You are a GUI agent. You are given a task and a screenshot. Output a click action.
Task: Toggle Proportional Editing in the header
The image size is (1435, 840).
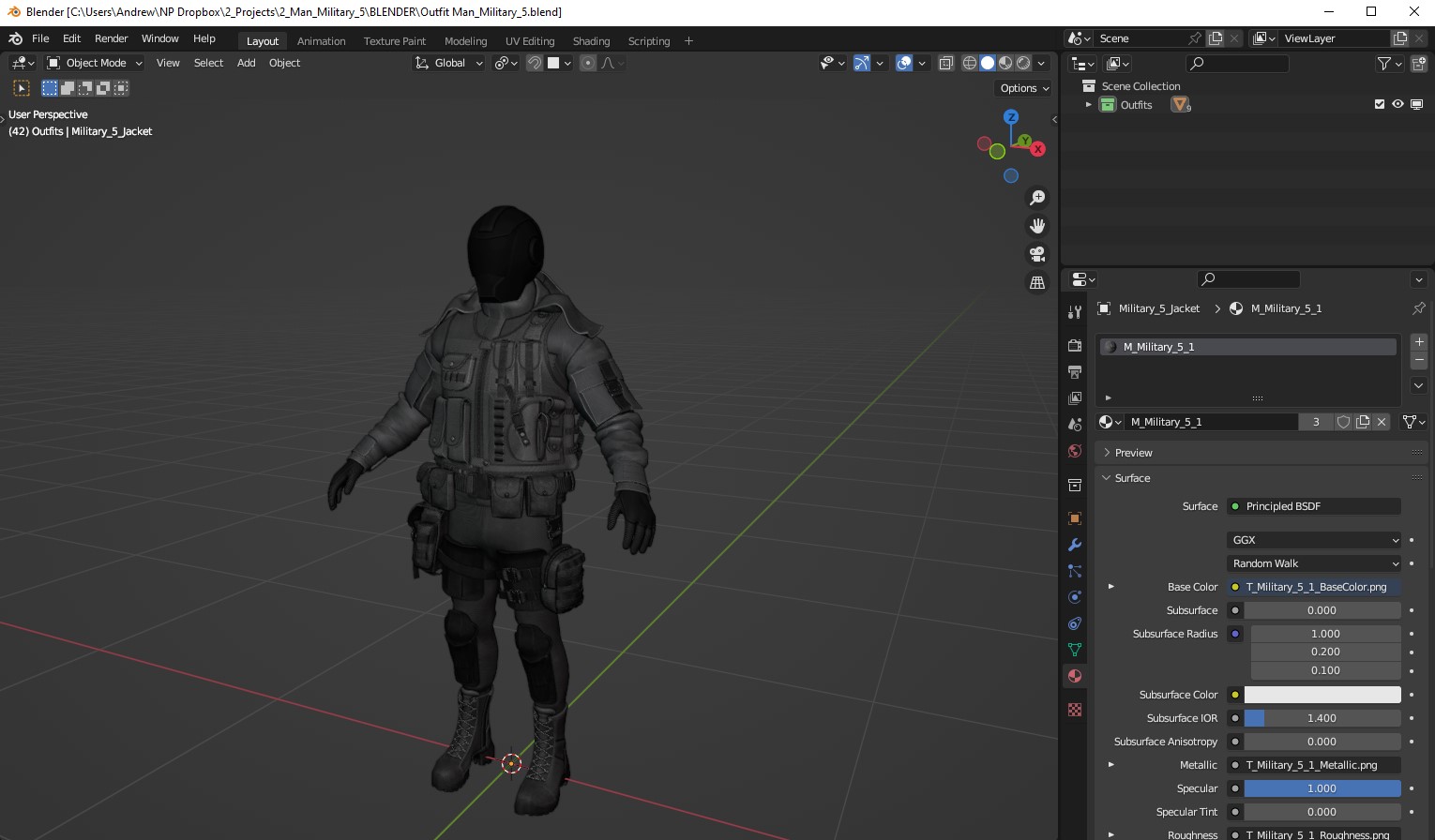[587, 63]
